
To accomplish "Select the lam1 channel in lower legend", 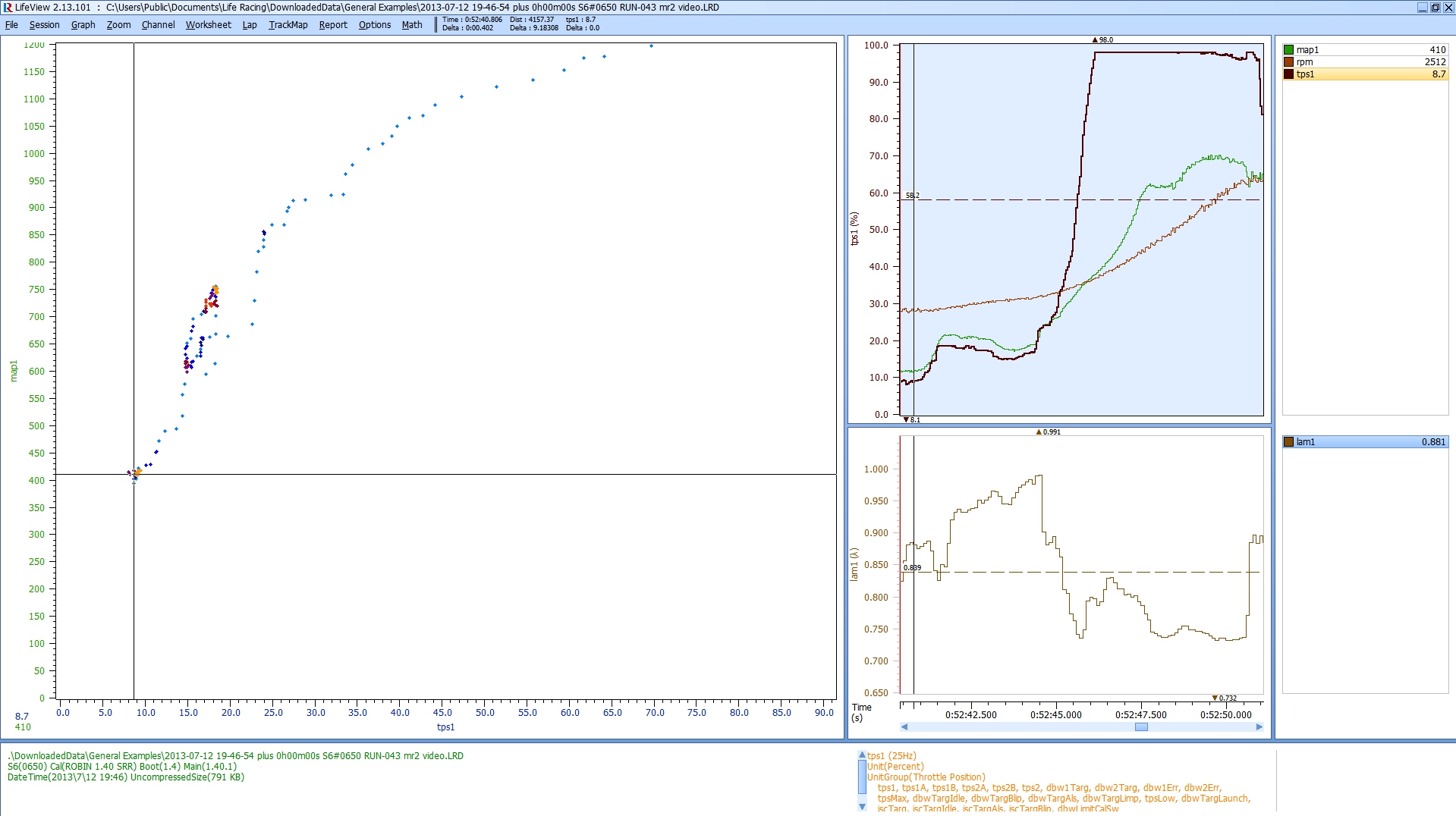I will (x=1365, y=442).
